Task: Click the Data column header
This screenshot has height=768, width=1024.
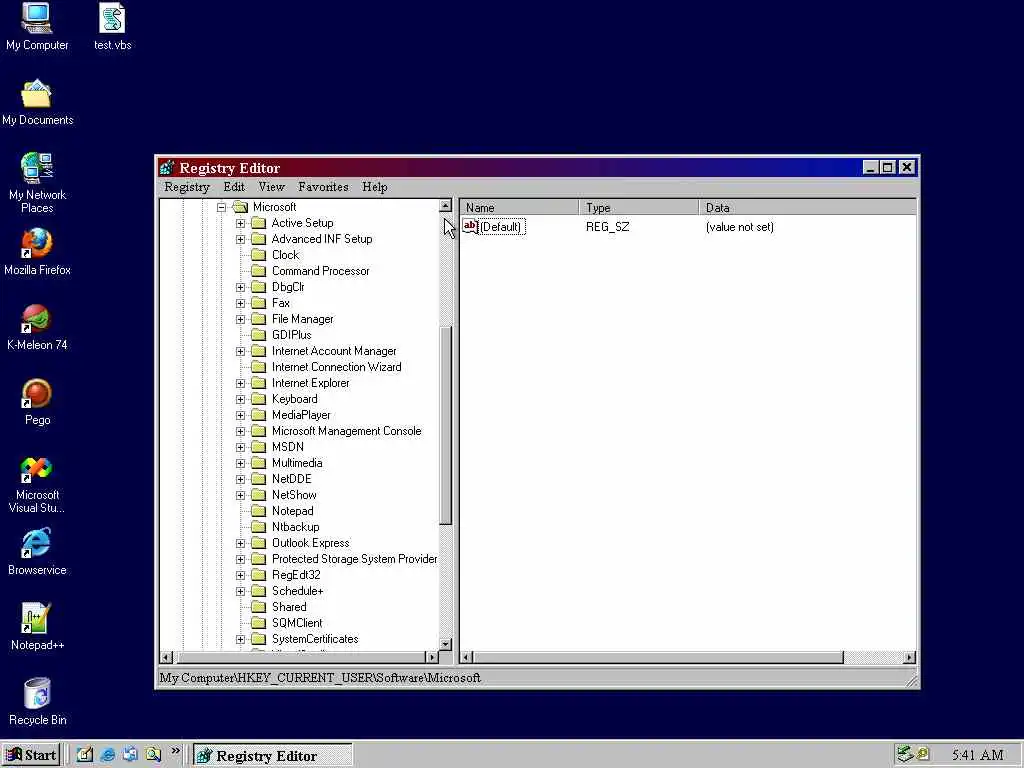Action: pos(808,208)
